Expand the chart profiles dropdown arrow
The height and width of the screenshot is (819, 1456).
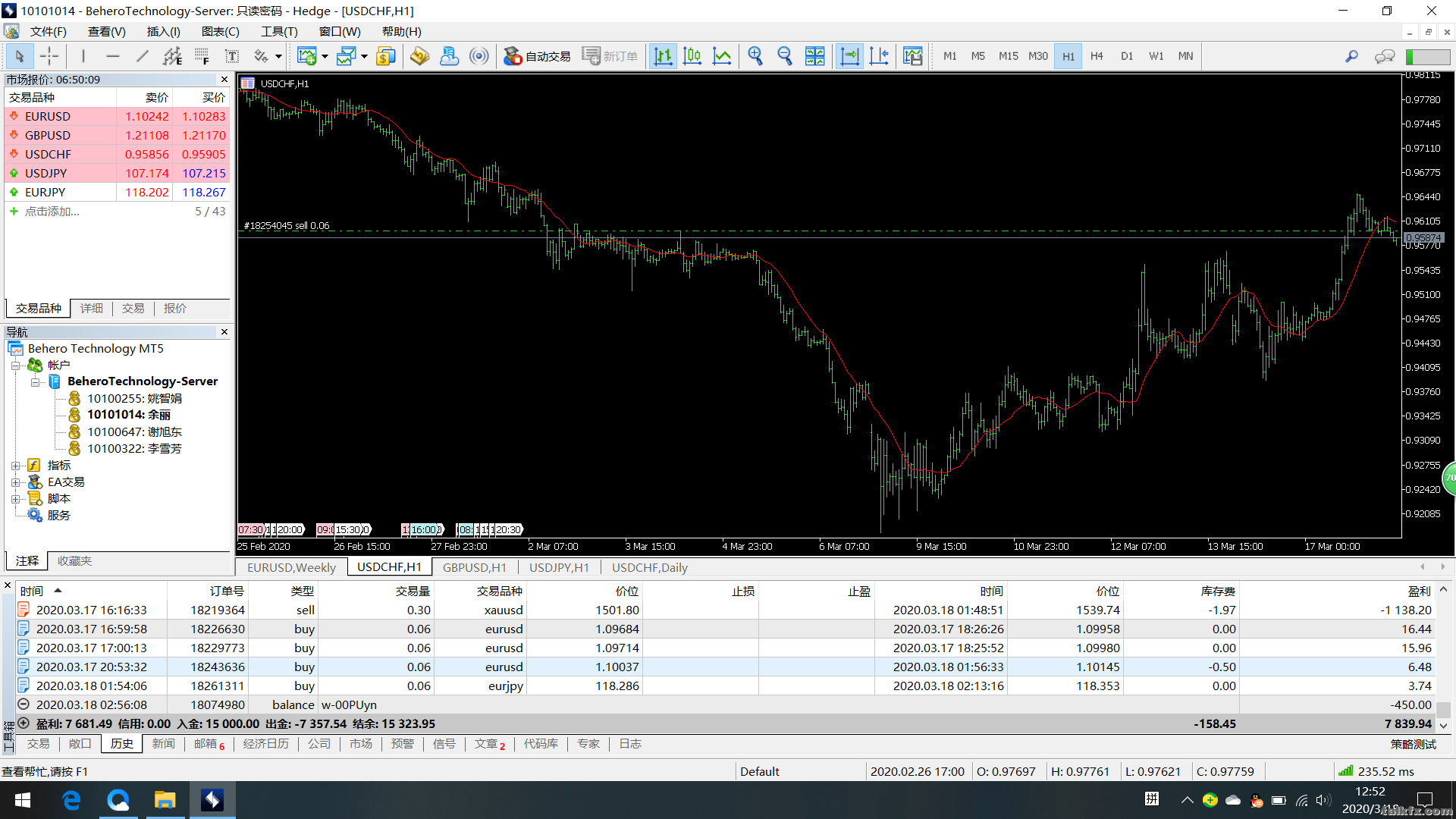click(x=364, y=56)
